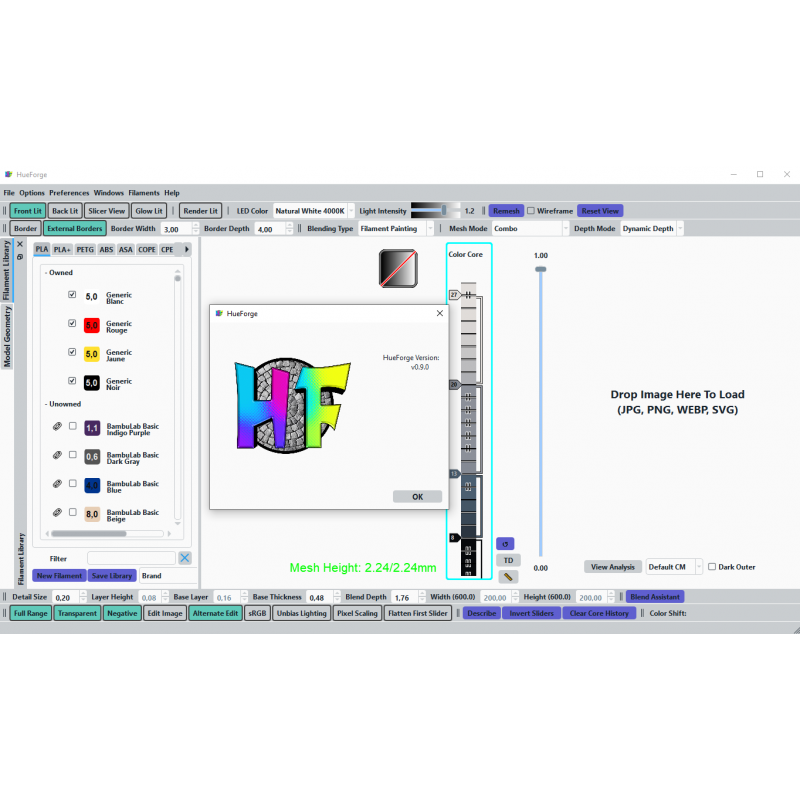Toggle the Back Lit view button
800x800 pixels.
tap(65, 211)
